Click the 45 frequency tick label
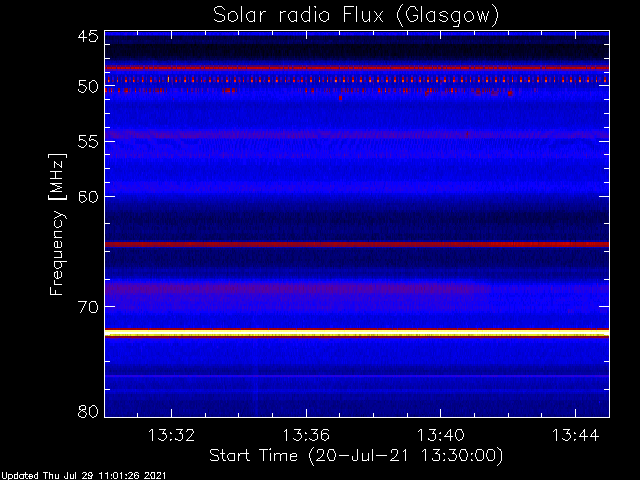The height and width of the screenshot is (480, 640). pyautogui.click(x=88, y=36)
